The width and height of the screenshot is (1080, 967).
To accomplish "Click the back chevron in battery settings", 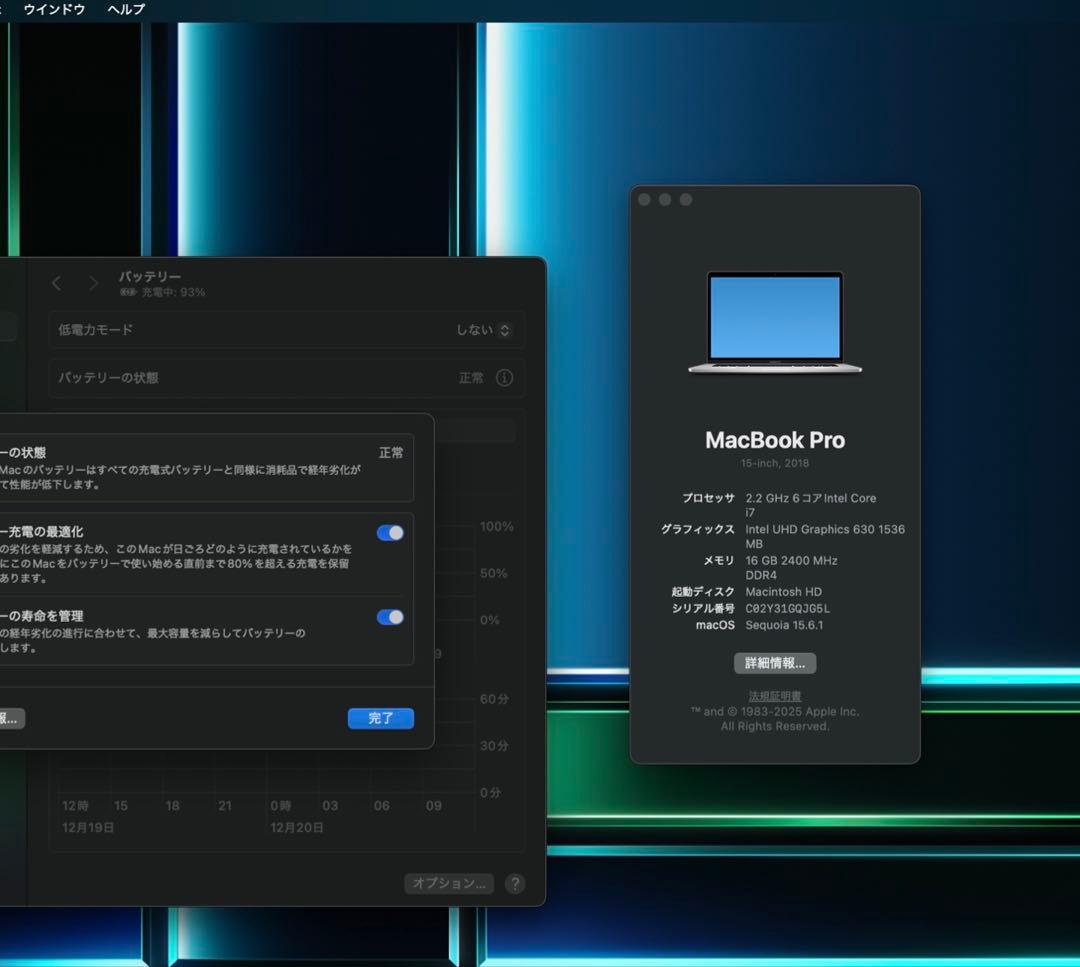I will pyautogui.click(x=56, y=283).
